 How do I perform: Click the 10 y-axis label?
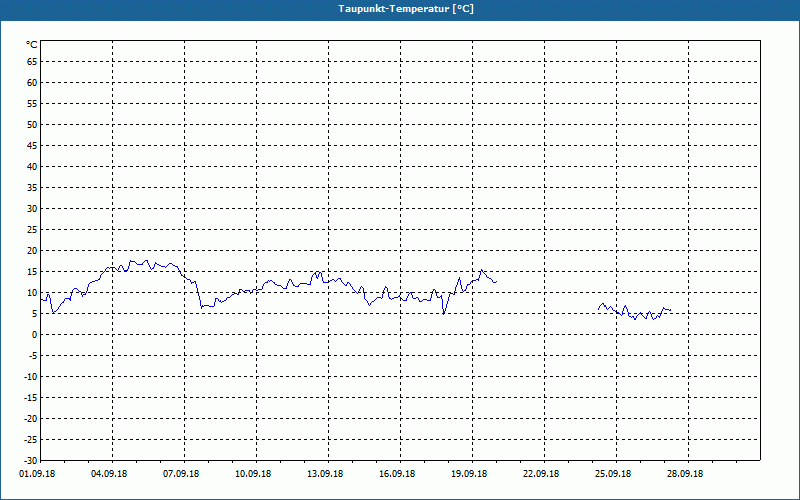pos(32,293)
